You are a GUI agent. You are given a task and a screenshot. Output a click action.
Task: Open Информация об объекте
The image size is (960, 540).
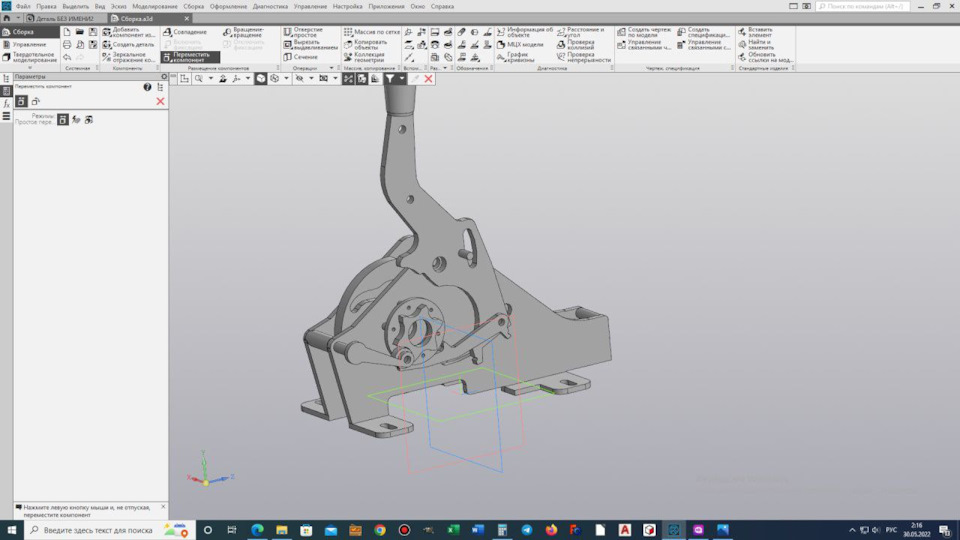pyautogui.click(x=525, y=32)
